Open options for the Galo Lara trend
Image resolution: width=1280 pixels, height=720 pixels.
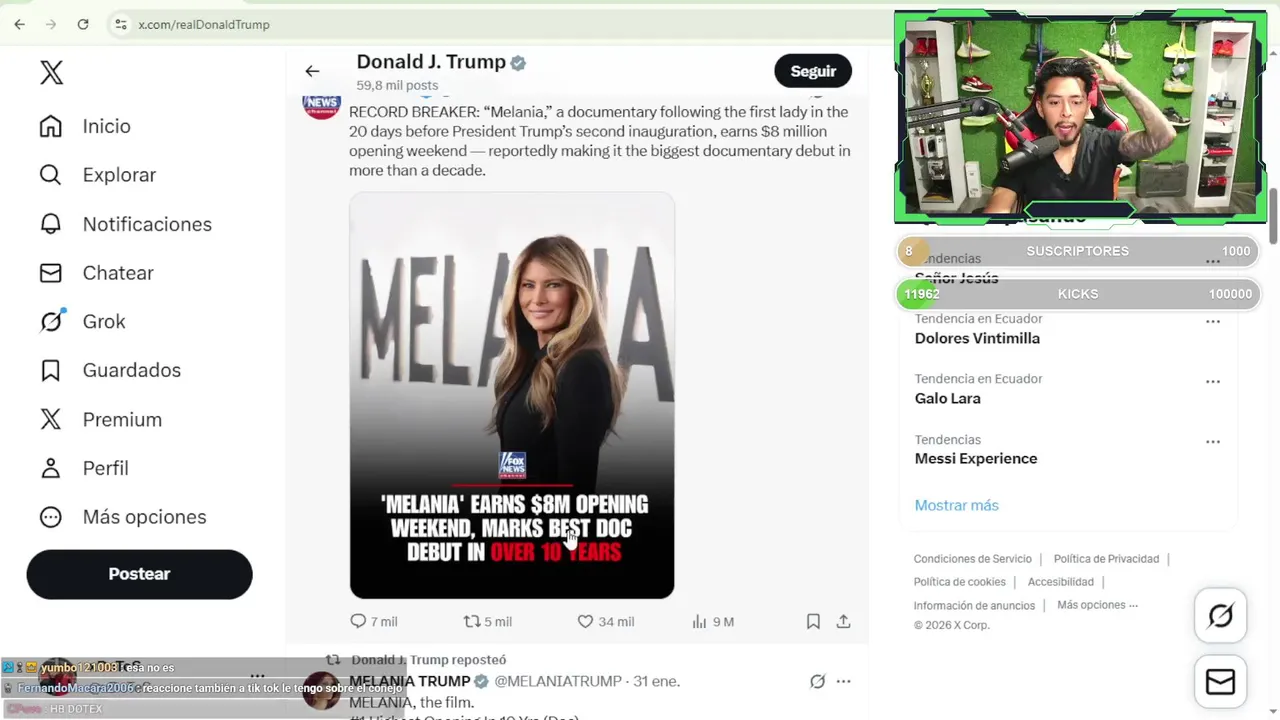click(x=1213, y=382)
